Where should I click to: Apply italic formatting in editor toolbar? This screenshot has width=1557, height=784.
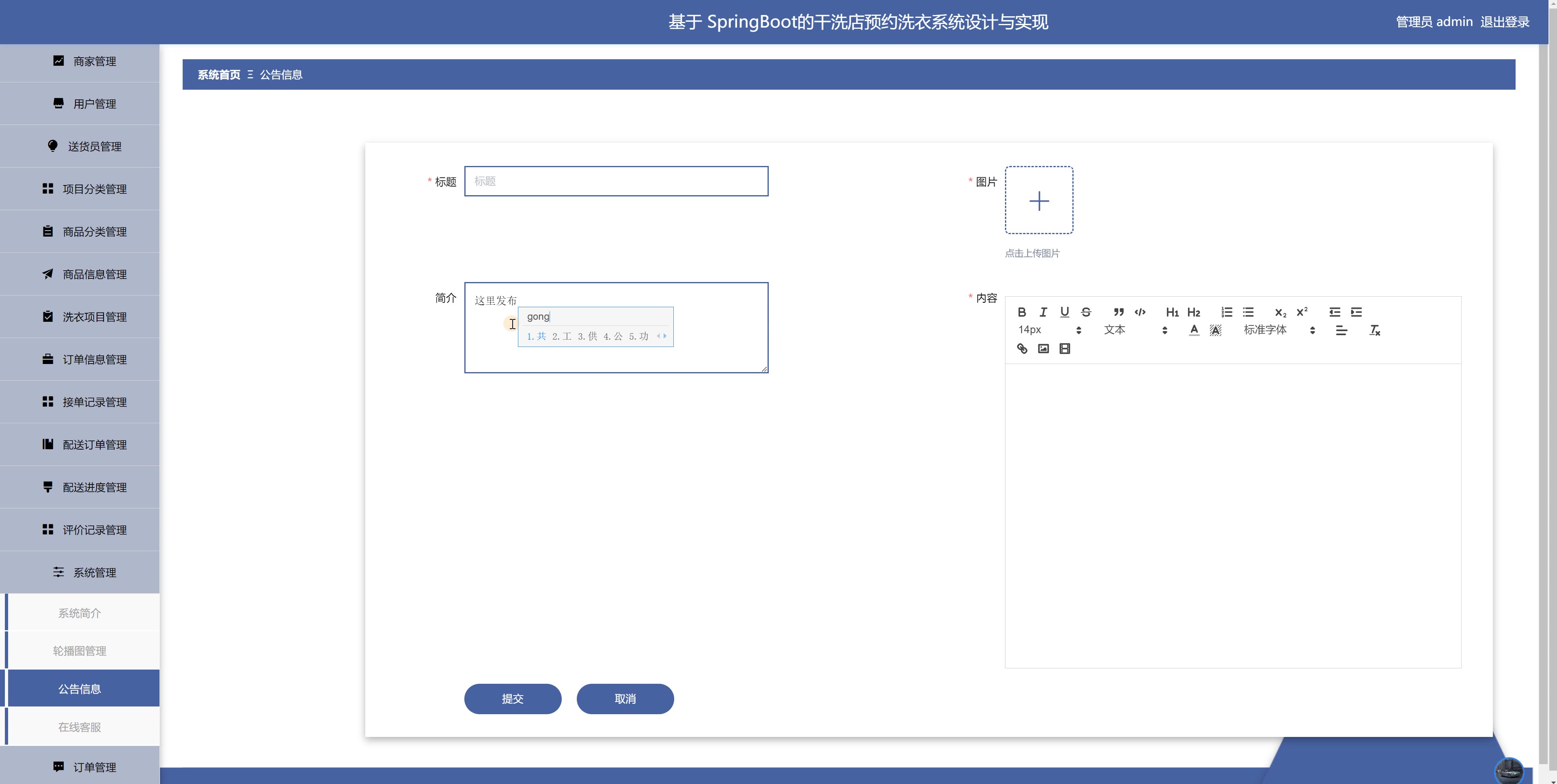[x=1043, y=312]
